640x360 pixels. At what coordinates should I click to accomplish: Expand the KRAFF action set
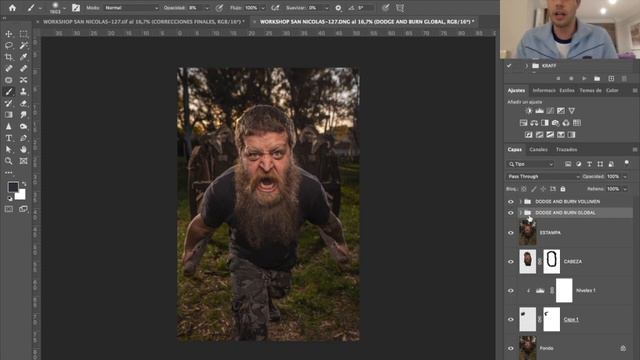tap(527, 66)
